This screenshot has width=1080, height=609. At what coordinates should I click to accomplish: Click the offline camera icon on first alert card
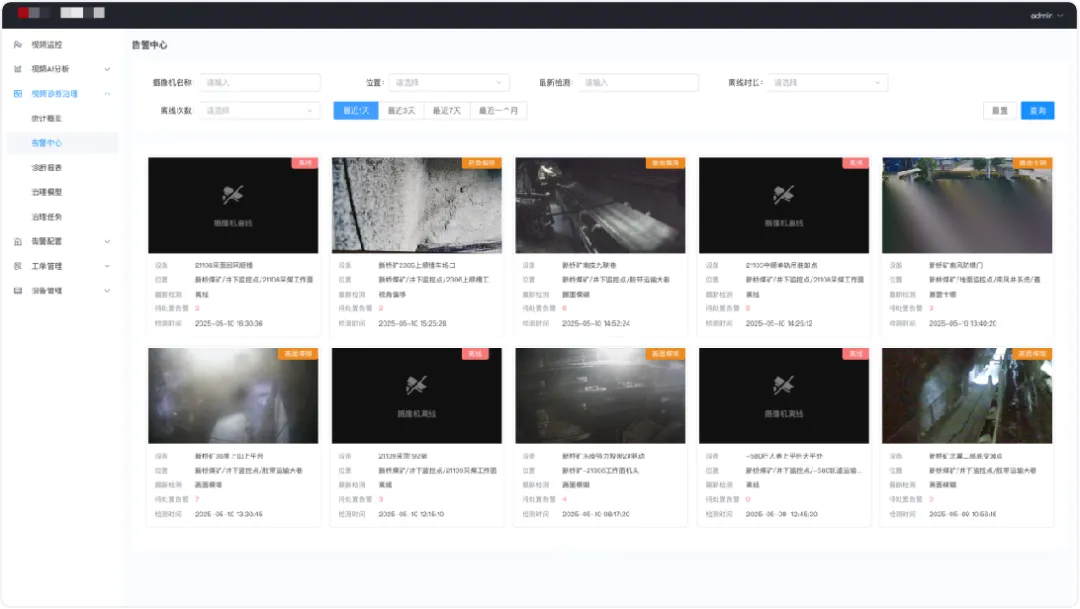[x=232, y=196]
